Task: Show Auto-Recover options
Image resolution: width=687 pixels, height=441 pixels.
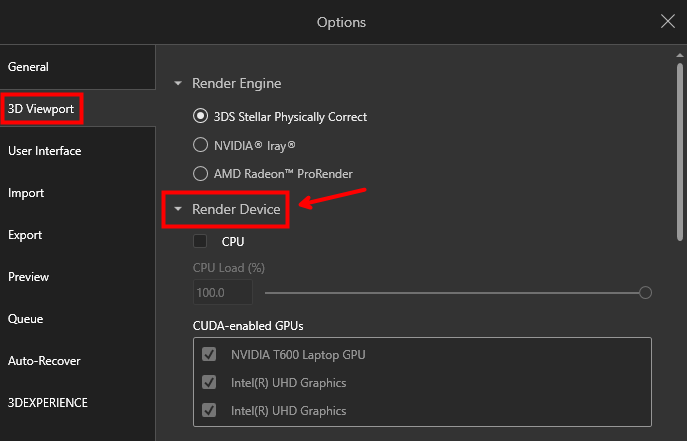Action: tap(78, 361)
